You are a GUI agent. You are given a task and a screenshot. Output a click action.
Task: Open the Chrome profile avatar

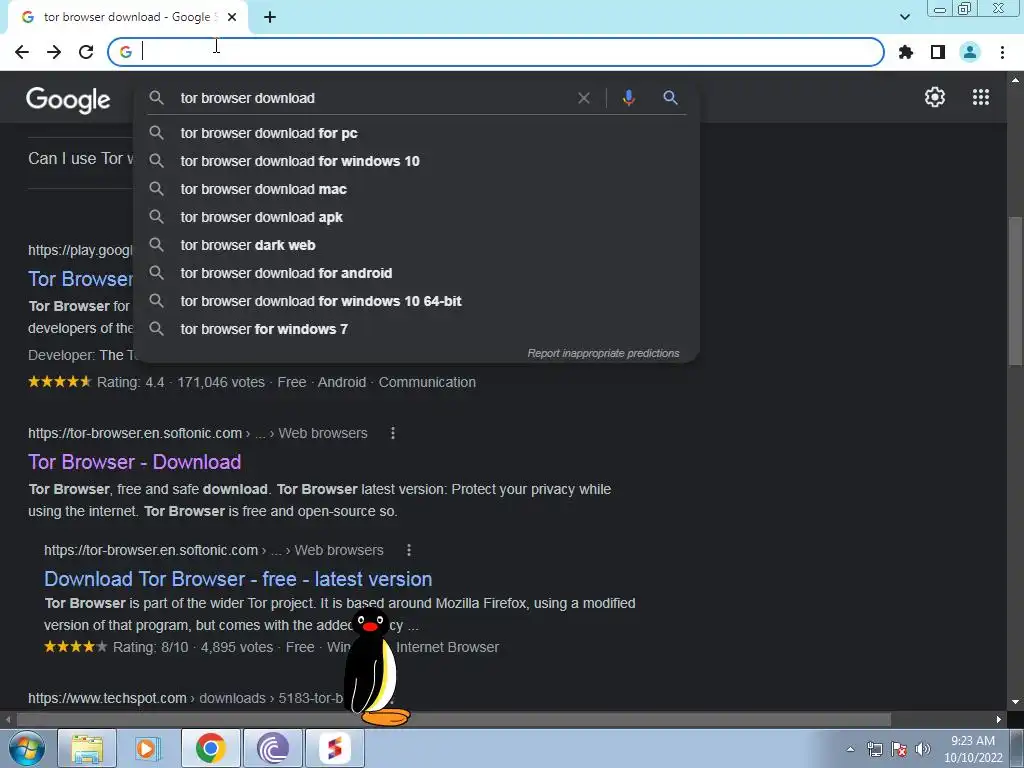click(970, 52)
